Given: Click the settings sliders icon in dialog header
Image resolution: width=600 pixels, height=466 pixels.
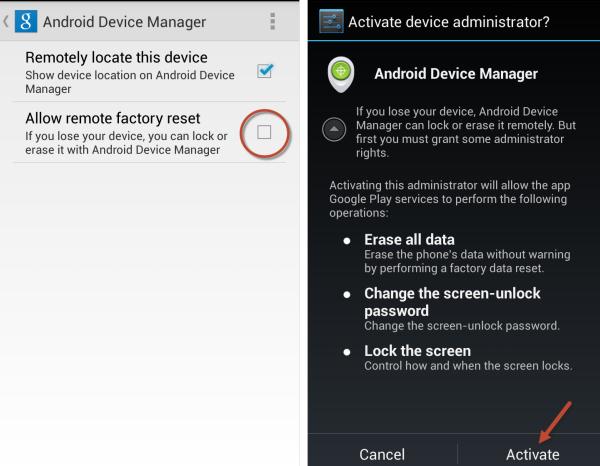Looking at the screenshot, I should tap(331, 22).
